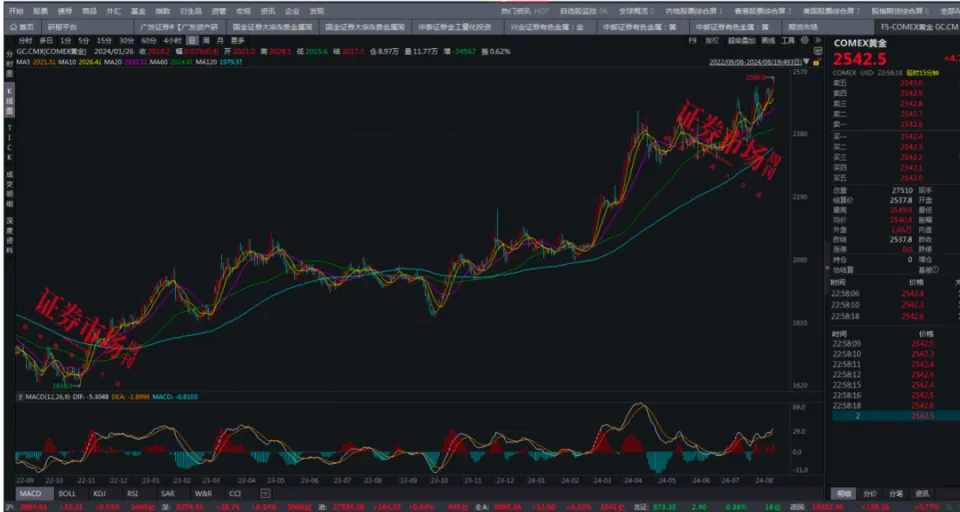The image size is (960, 512).
Task: Click the double-arrow expand icon beside settings
Action: click(817, 41)
